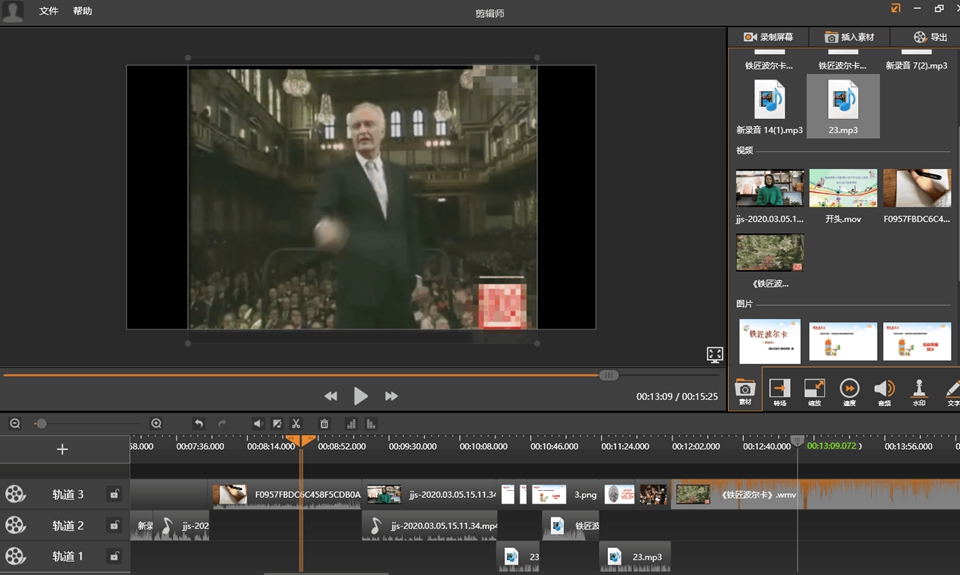Viewport: 960px width, 575px height.
Task: Click the film reel icon of 轨道 3
Action: [15, 494]
